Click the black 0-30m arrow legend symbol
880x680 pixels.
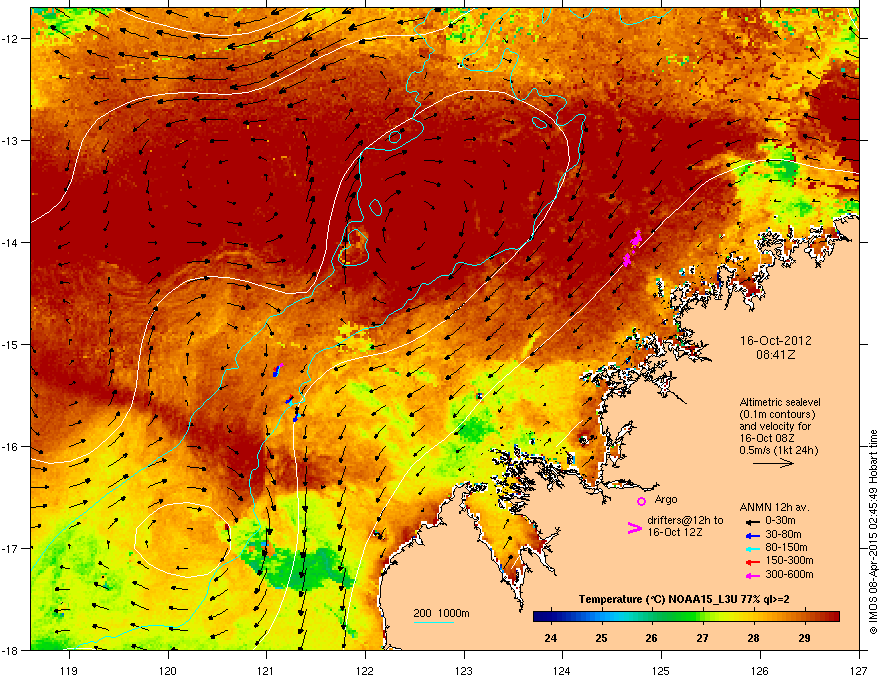coord(752,522)
